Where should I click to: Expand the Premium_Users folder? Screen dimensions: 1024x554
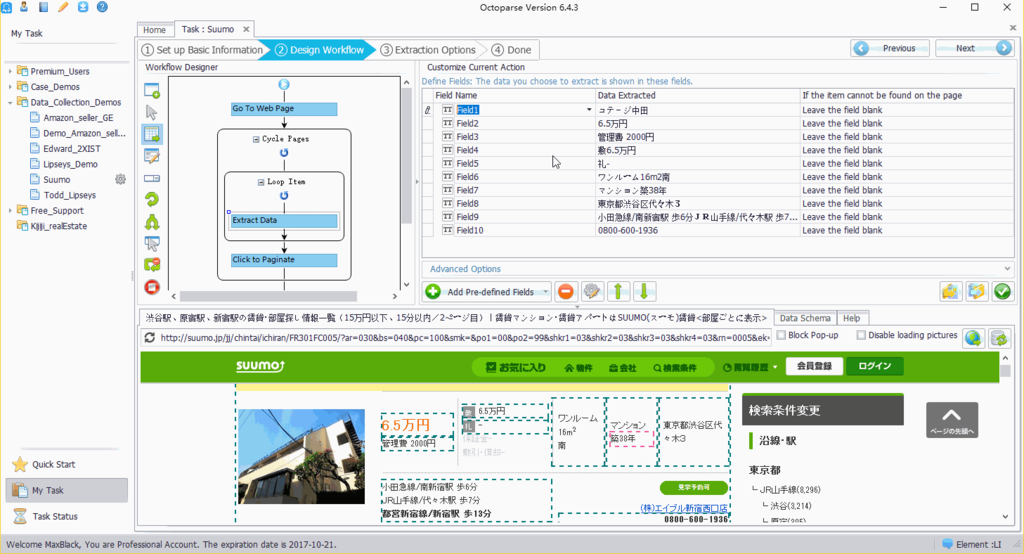(10, 71)
